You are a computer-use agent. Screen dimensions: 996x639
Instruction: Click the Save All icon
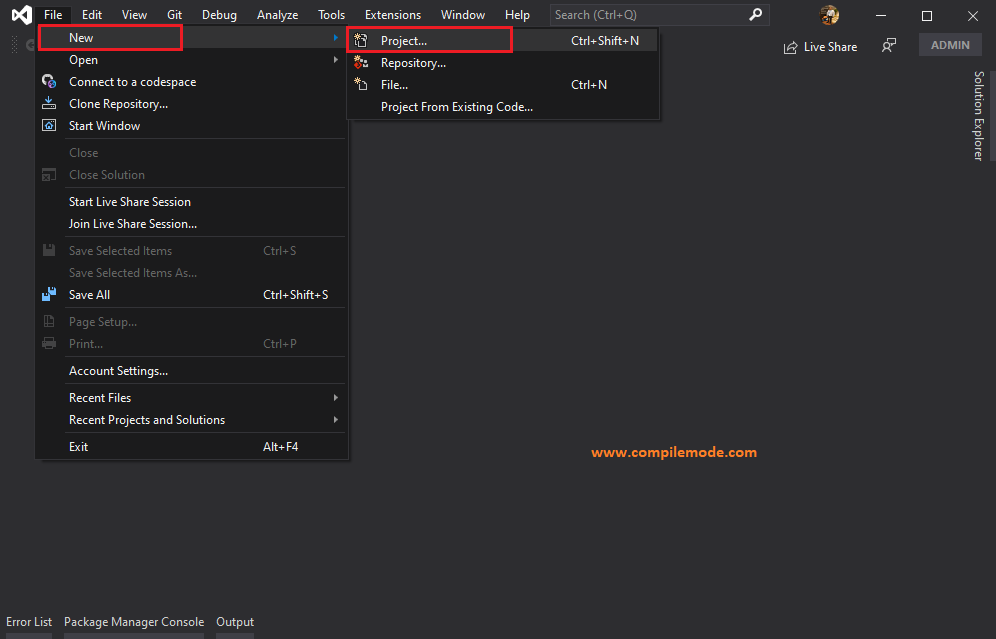[x=49, y=294]
